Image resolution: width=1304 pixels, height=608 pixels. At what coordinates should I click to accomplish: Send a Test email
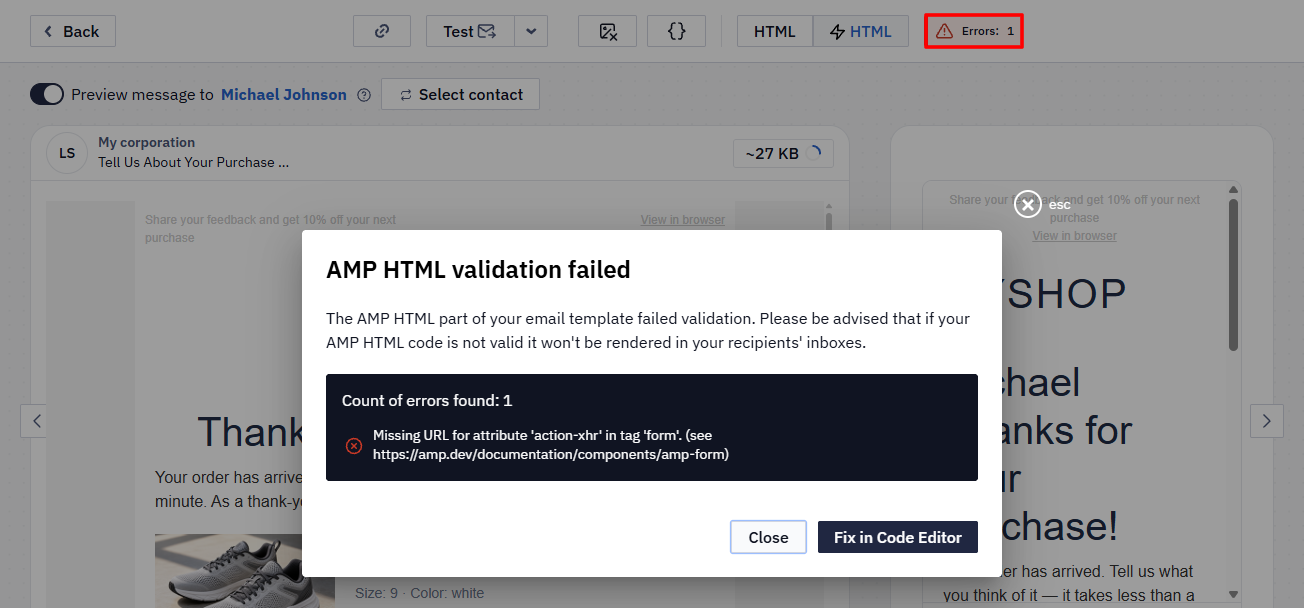click(x=470, y=31)
